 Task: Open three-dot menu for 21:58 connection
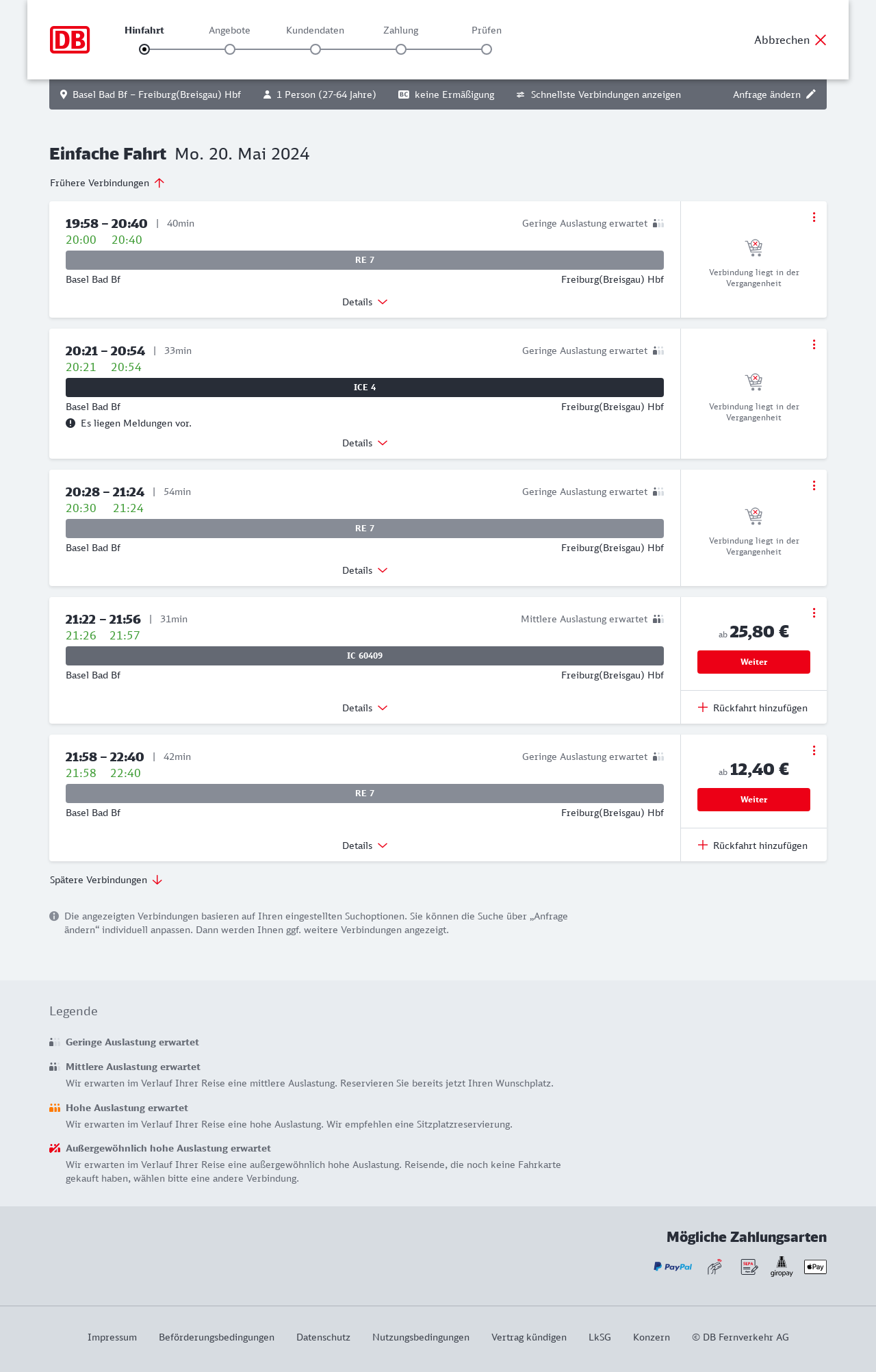[814, 750]
